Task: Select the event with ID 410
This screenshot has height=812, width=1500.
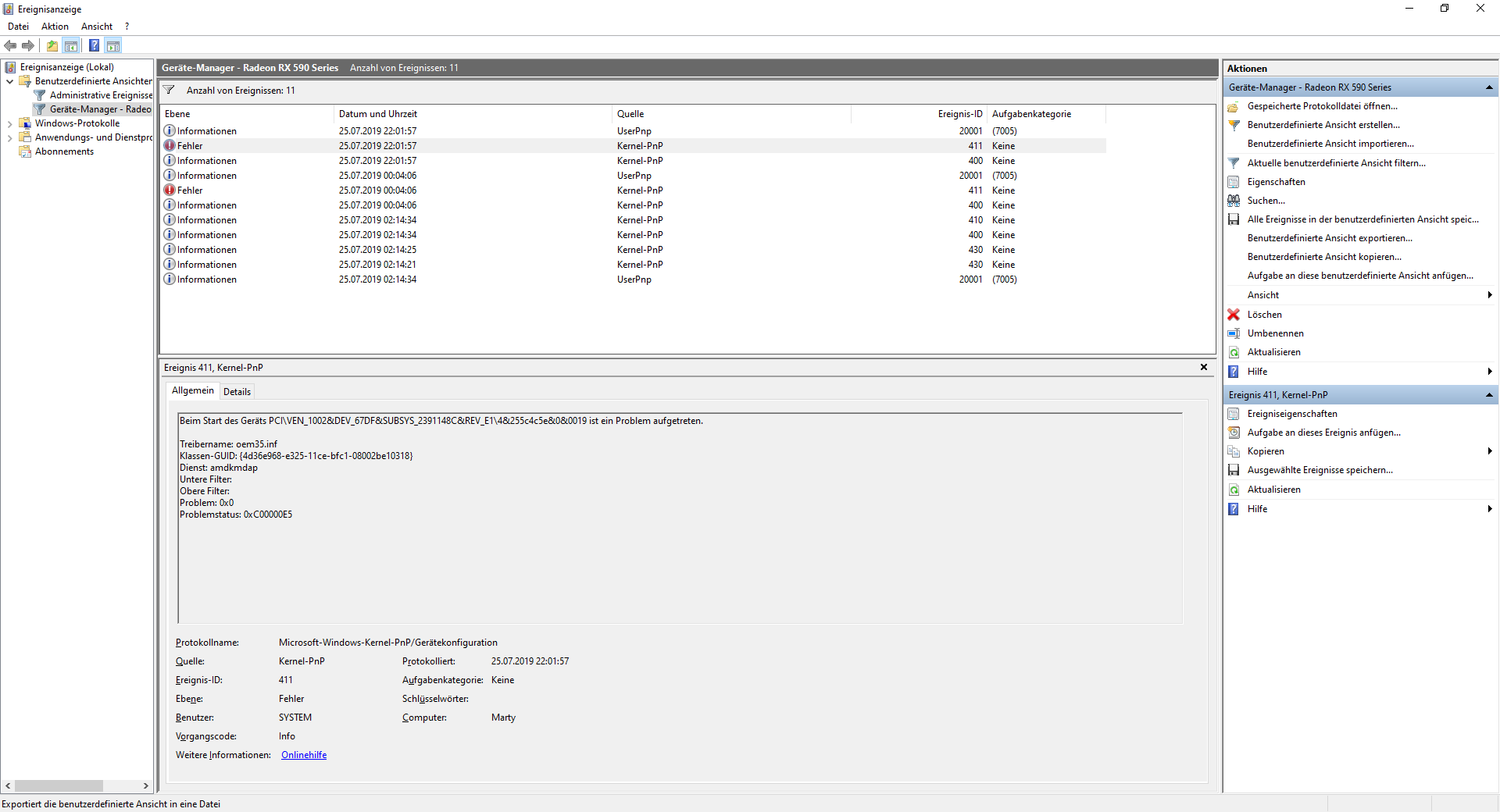Action: (x=633, y=220)
